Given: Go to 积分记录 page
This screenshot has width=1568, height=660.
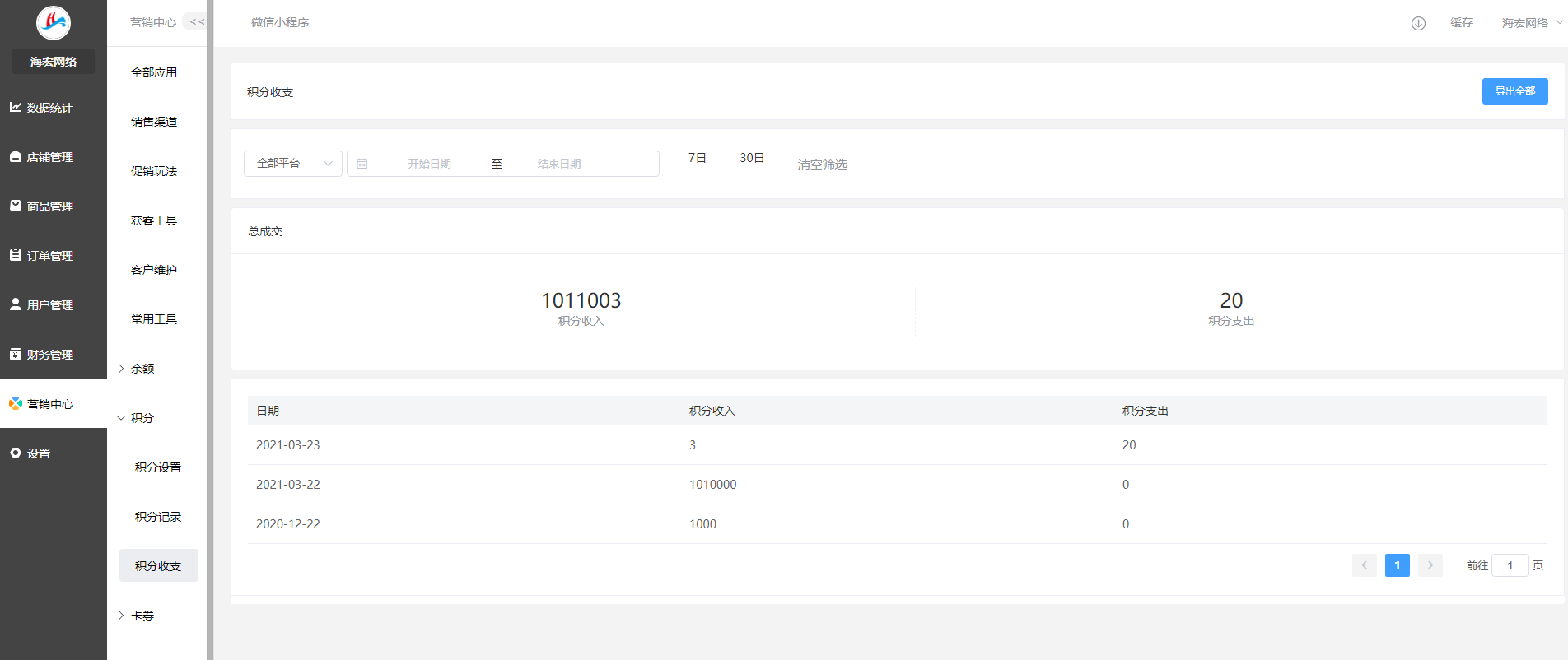Looking at the screenshot, I should [158, 517].
